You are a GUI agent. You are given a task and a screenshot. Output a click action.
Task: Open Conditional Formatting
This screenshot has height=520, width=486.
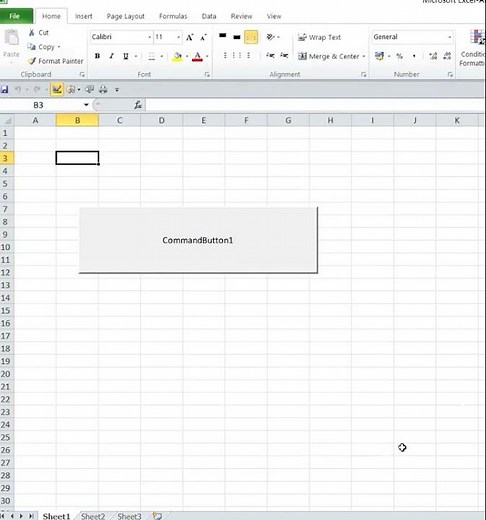point(473,48)
